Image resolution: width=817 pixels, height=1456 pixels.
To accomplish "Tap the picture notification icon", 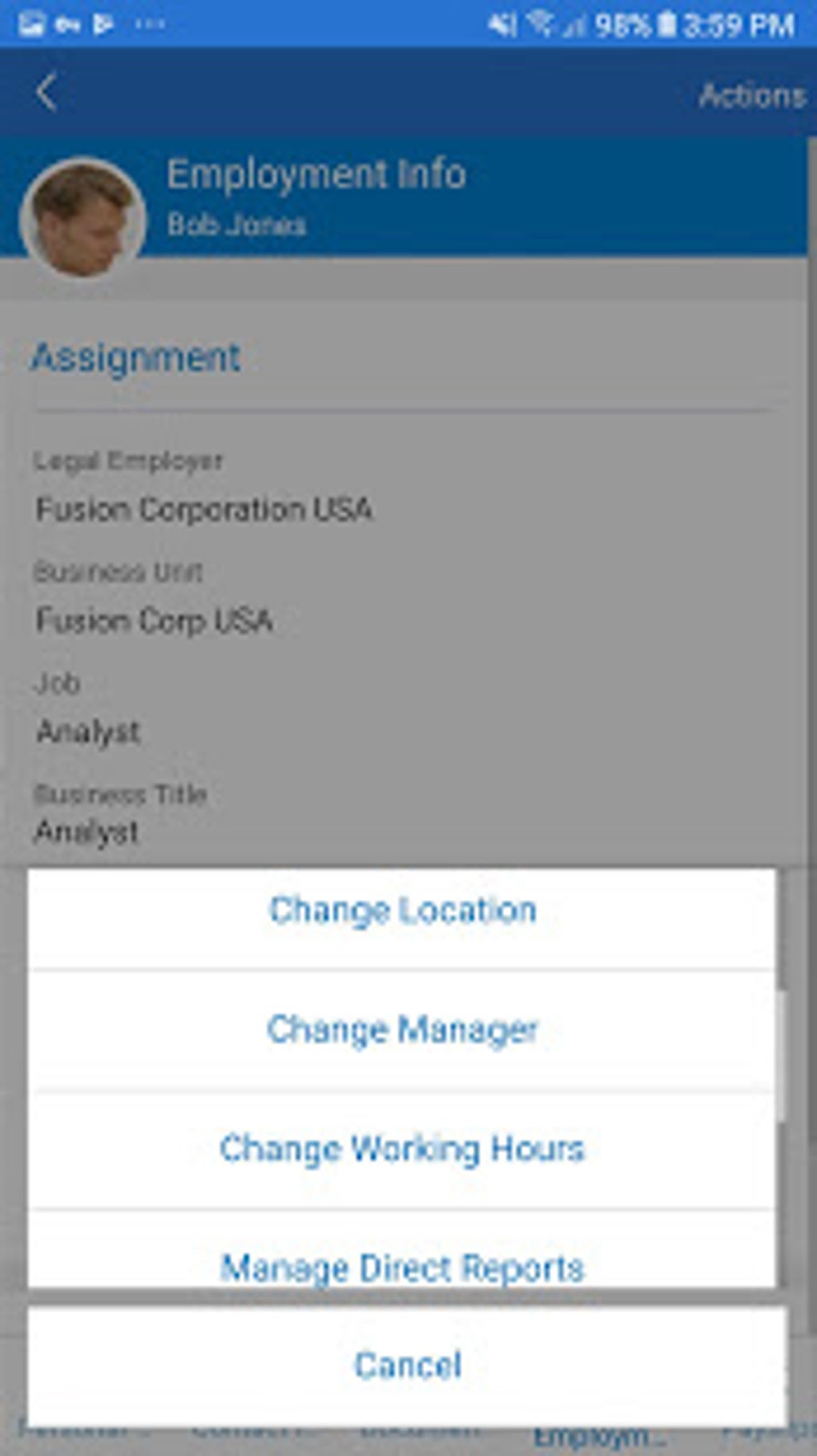I will click(x=30, y=25).
